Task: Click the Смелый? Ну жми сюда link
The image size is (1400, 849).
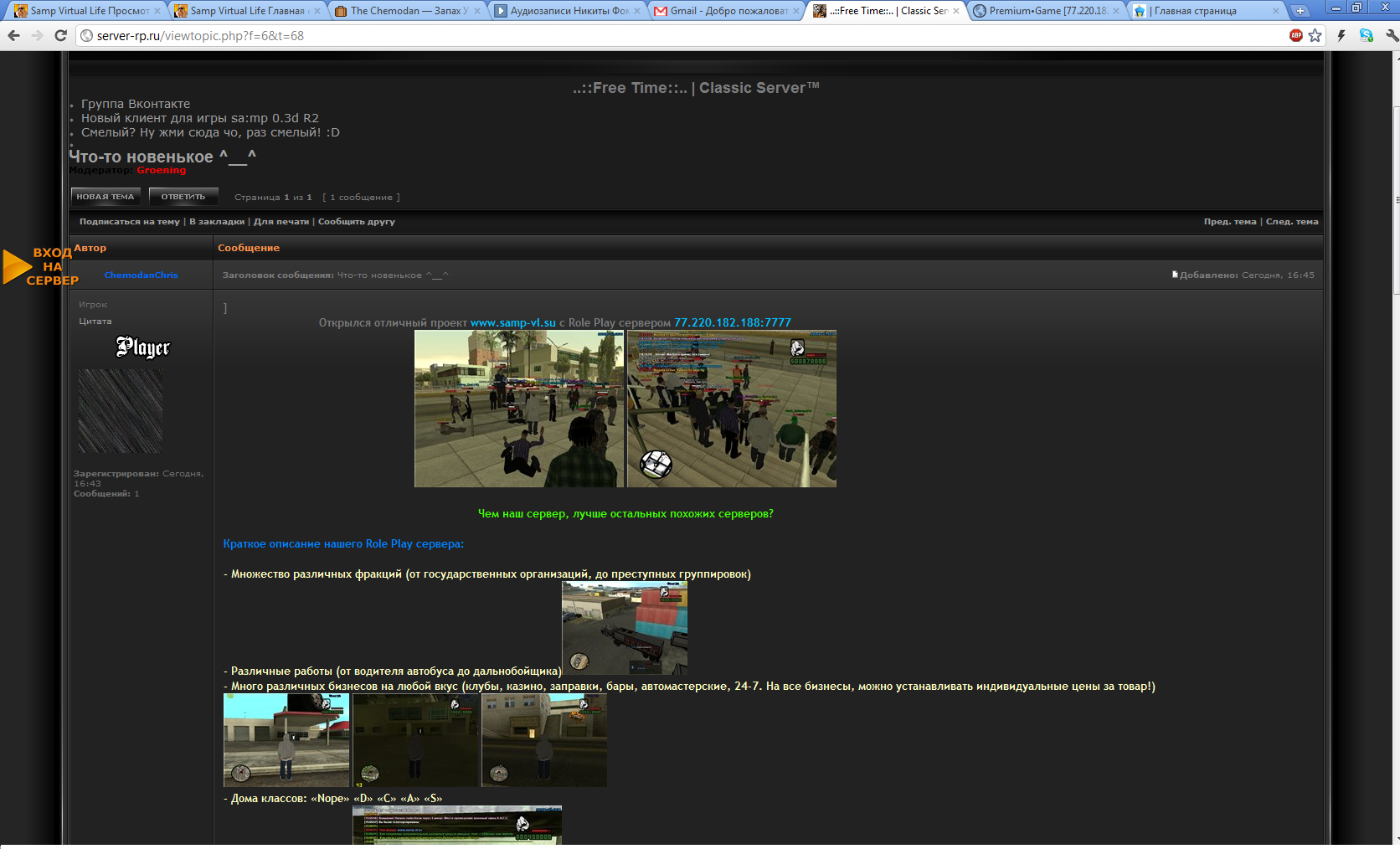Action: click(210, 132)
